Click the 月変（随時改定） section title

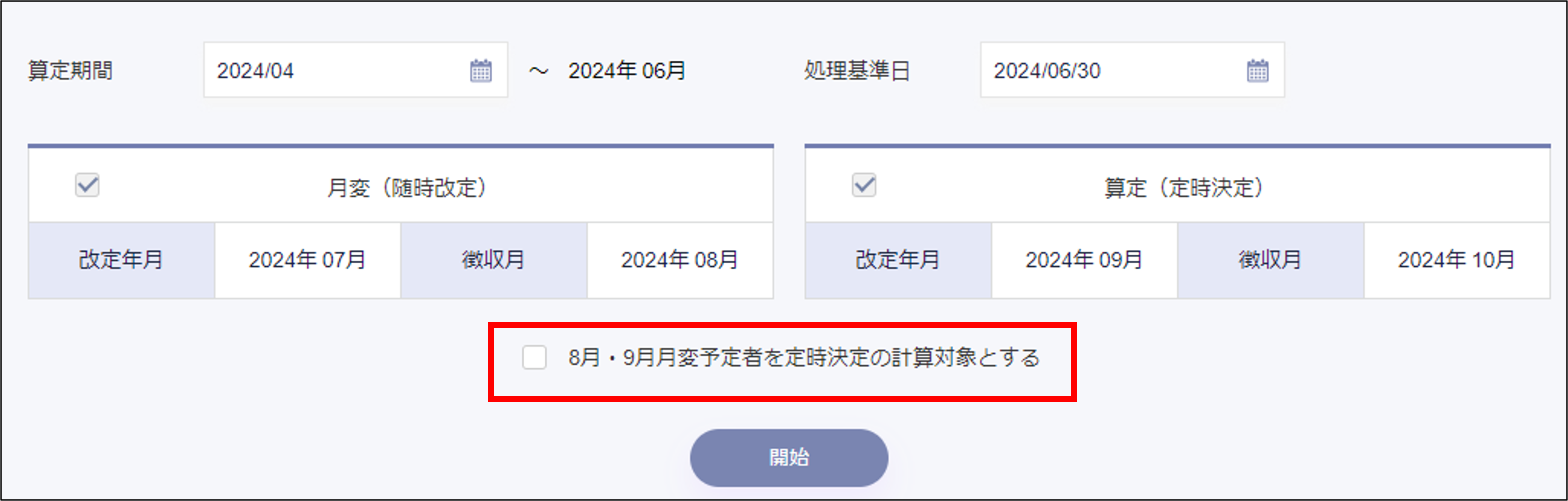(x=407, y=188)
